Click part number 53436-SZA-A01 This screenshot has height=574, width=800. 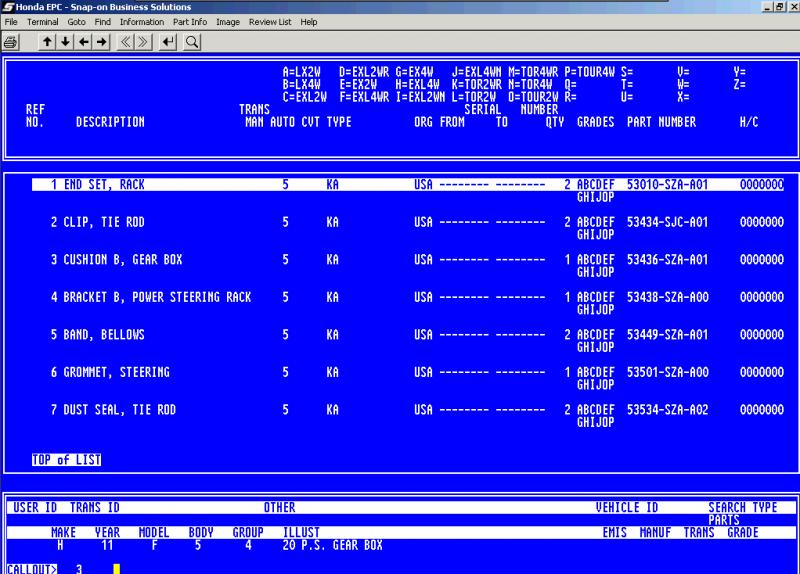667,260
